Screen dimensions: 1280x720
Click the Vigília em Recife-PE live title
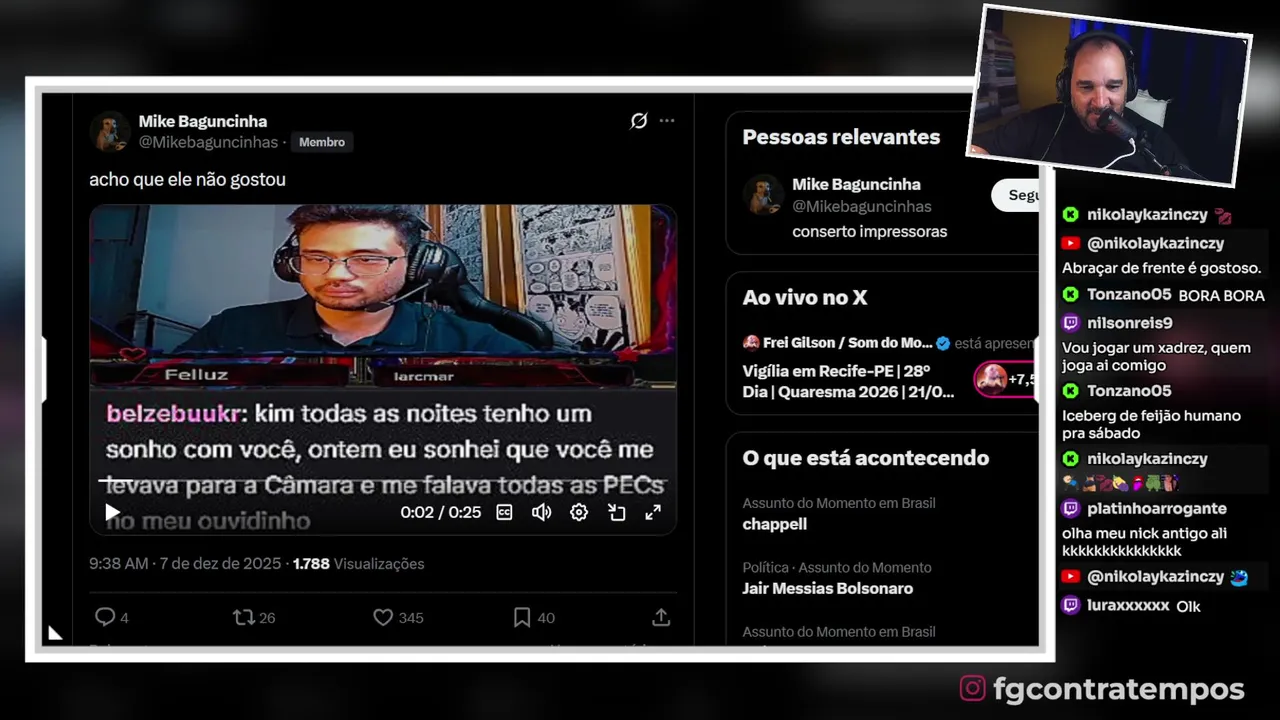pyautogui.click(x=848, y=381)
